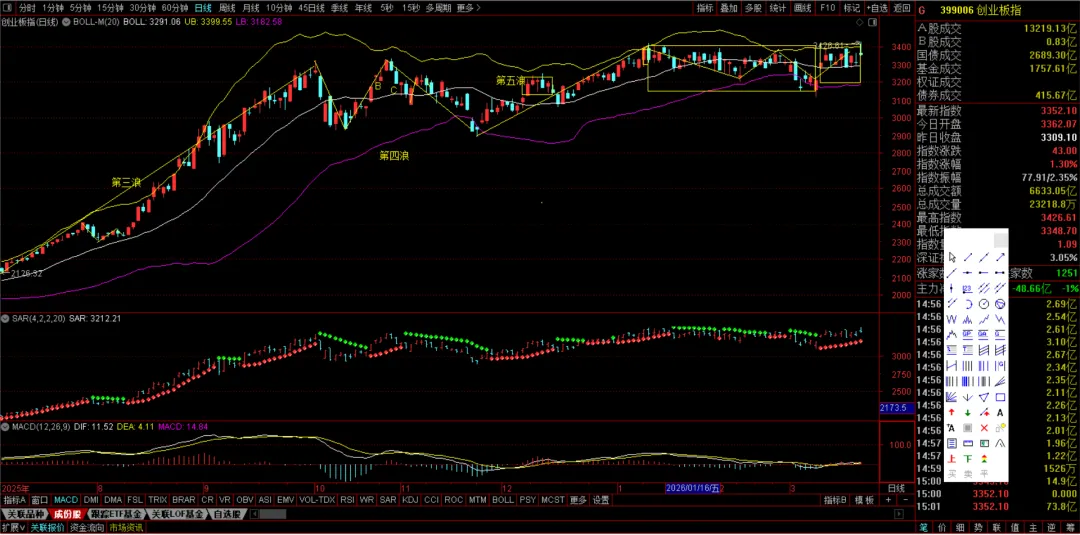This screenshot has width=1080, height=535.
Task: Click the bottom horizontal scrollbar left arrow
Action: pos(253,514)
